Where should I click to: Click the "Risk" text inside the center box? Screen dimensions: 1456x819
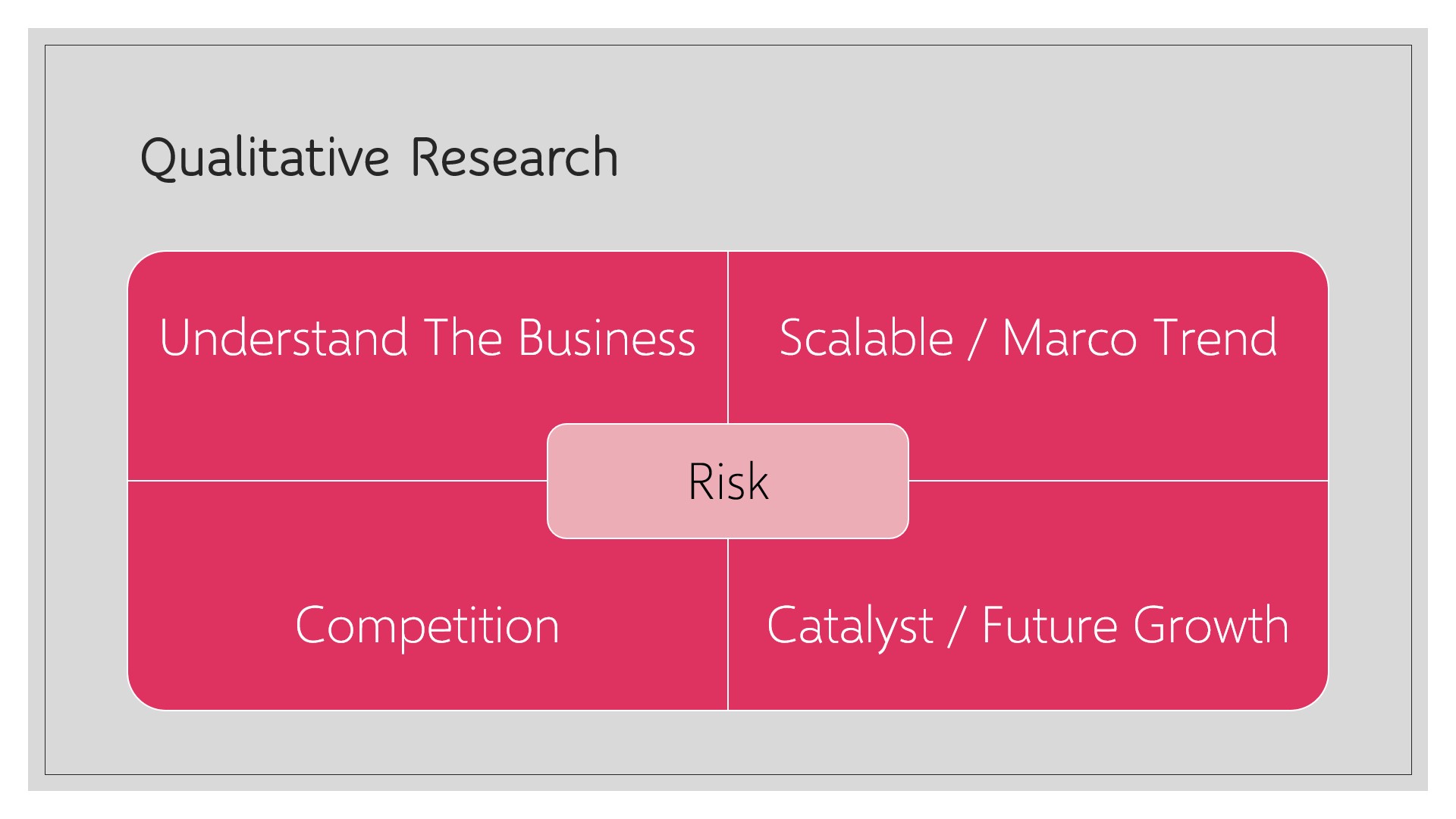click(x=728, y=482)
